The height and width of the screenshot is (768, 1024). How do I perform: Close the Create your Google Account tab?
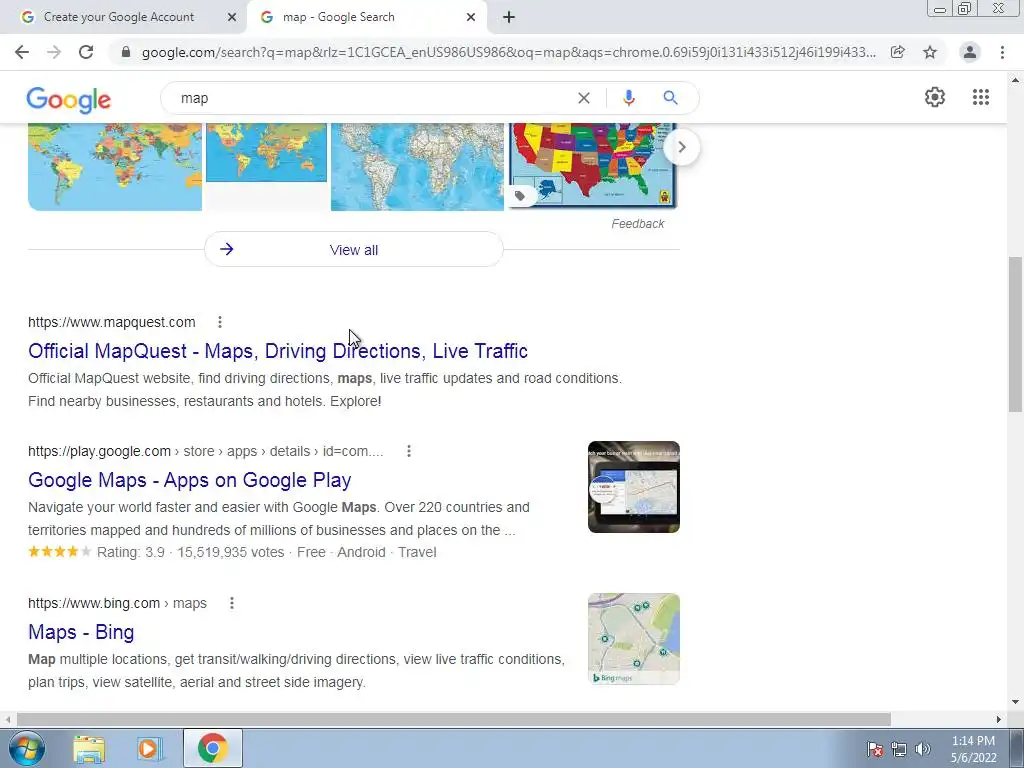pyautogui.click(x=232, y=18)
